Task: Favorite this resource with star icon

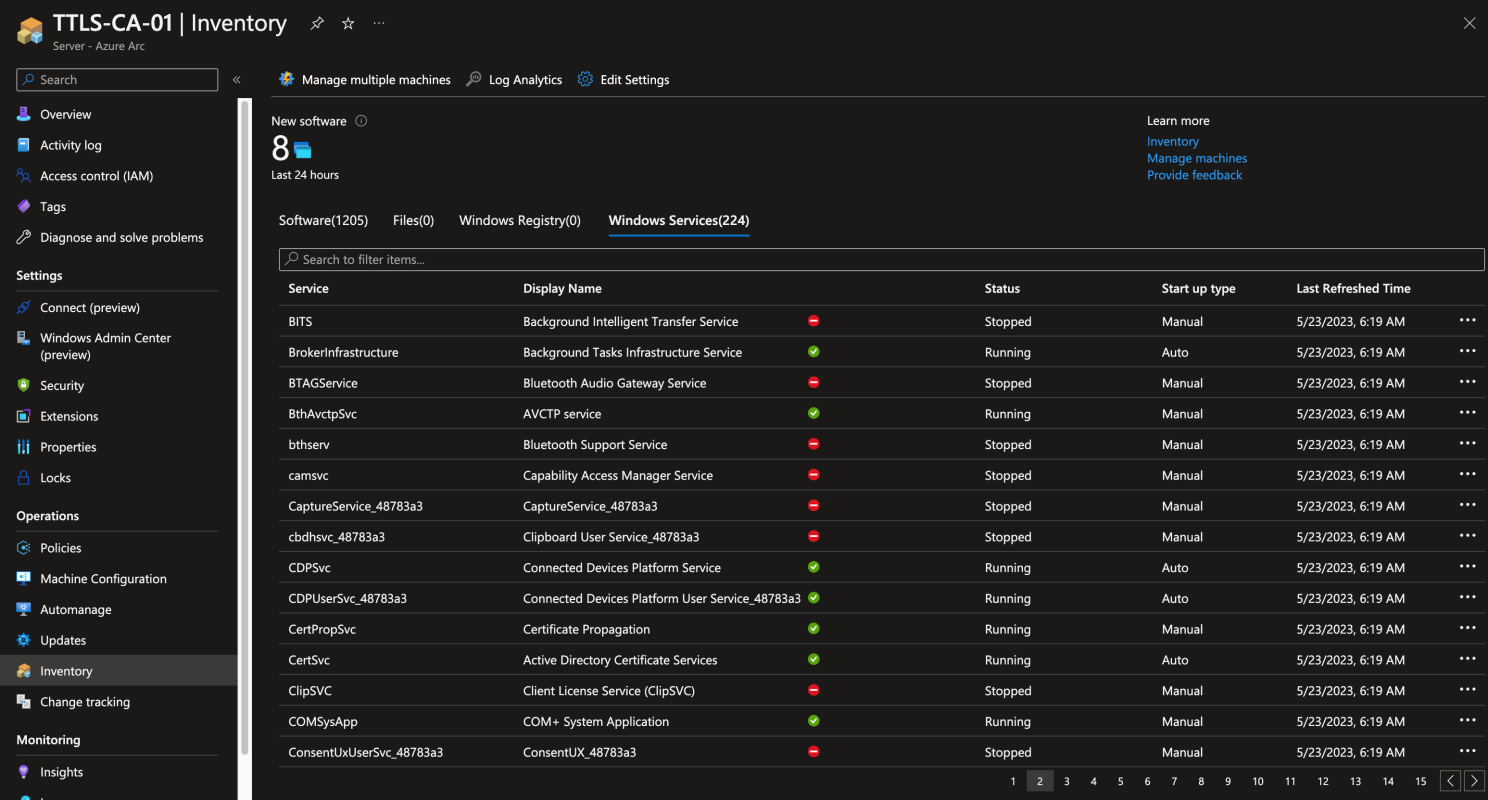Action: [x=348, y=23]
